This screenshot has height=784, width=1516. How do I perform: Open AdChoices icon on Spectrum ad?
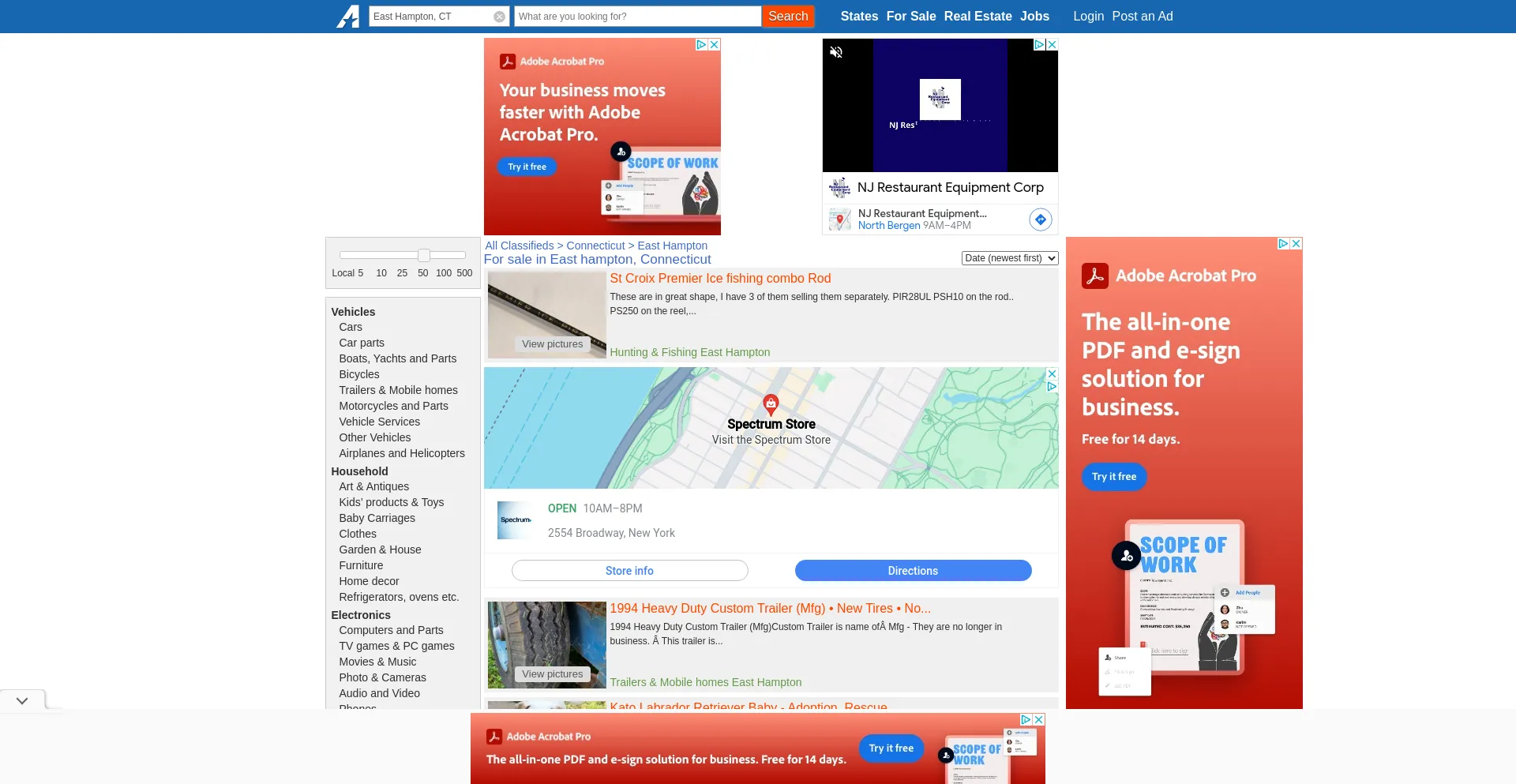click(x=1052, y=386)
